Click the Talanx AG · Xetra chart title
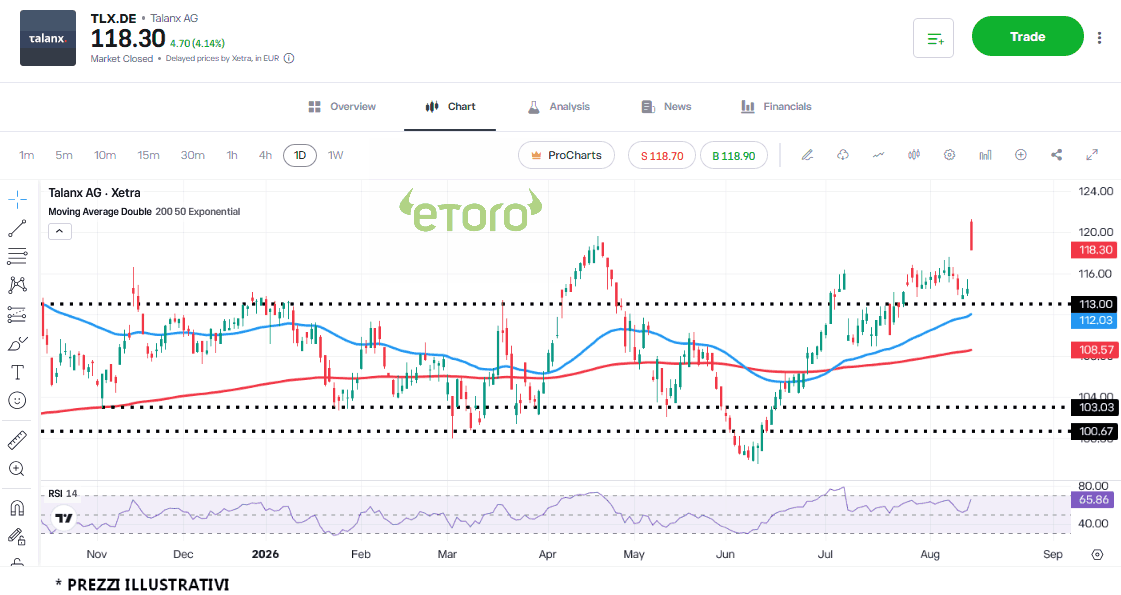 94,193
